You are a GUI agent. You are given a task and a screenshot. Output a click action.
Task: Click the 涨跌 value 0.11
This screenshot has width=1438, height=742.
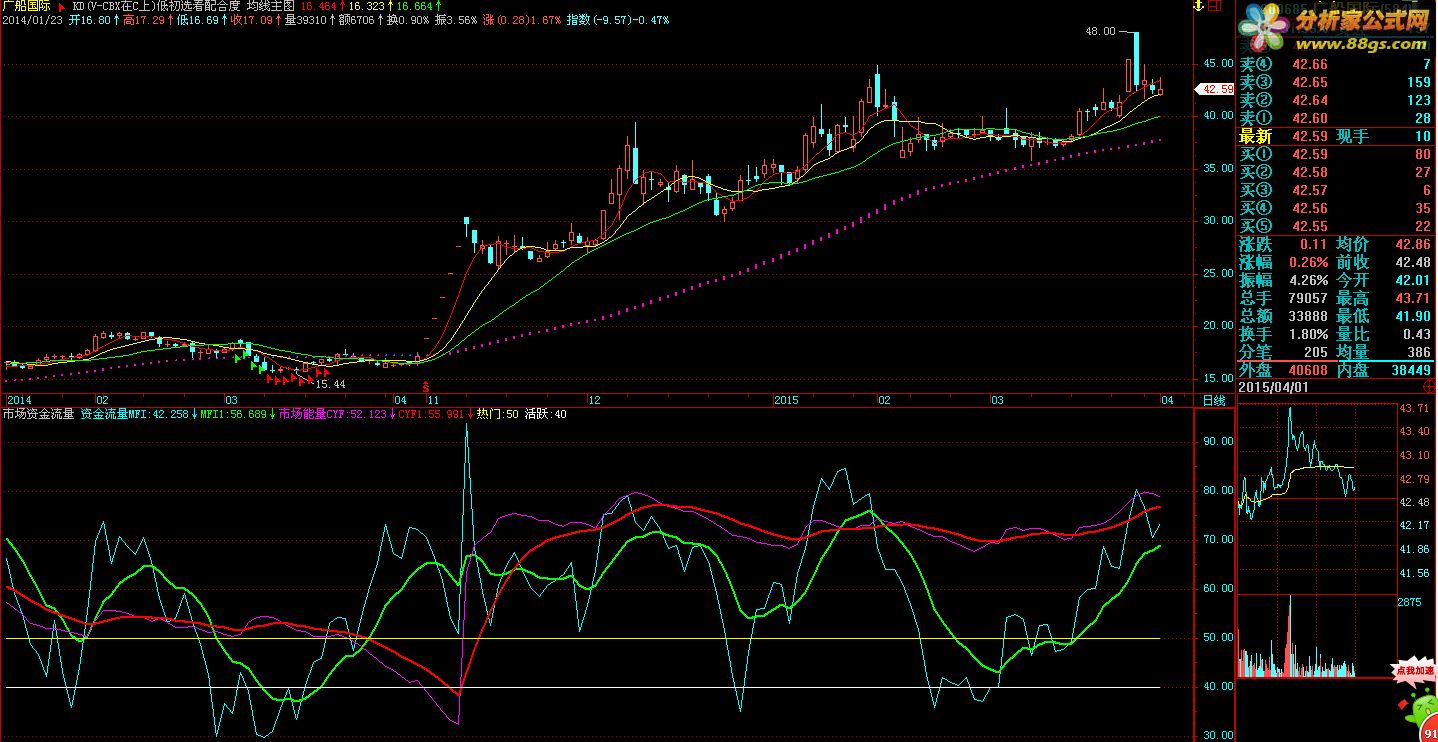(1313, 244)
